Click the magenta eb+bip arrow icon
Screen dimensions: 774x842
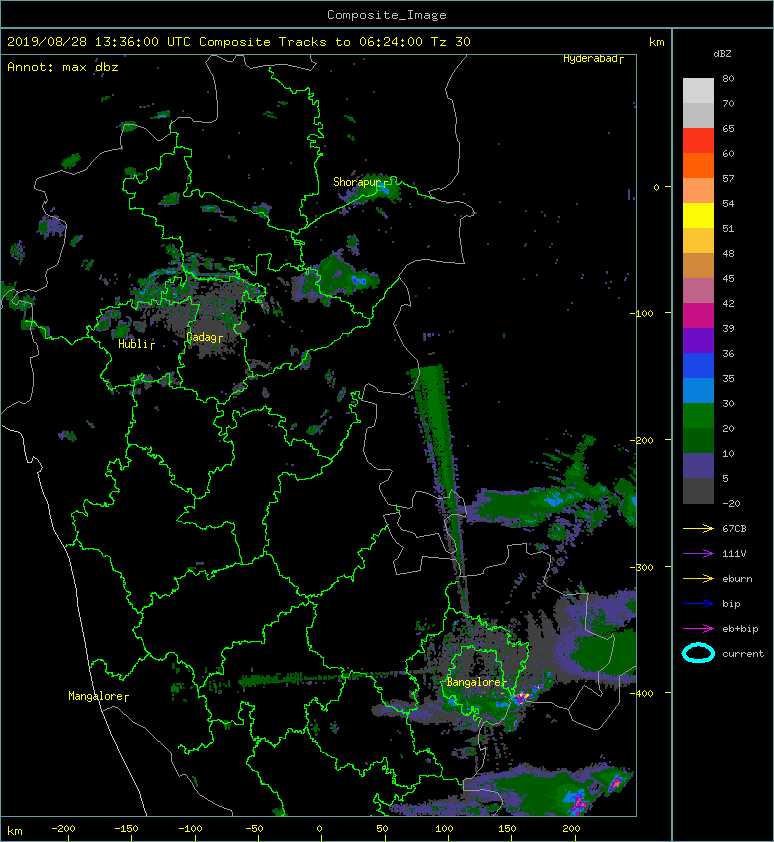pos(698,628)
